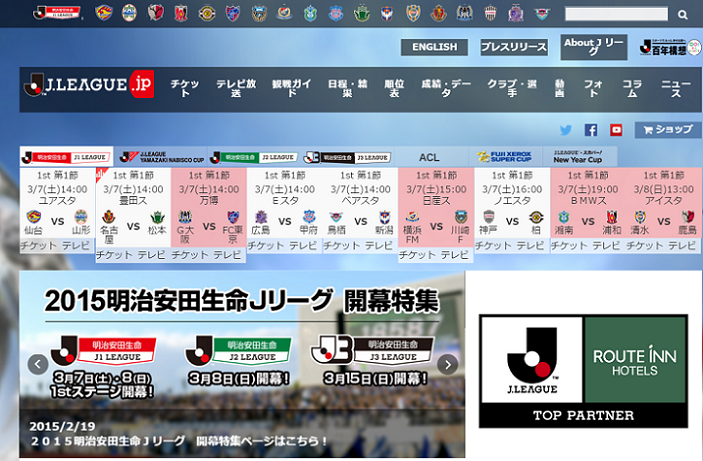
Task: Open 動画 in main navigation
Action: click(559, 88)
